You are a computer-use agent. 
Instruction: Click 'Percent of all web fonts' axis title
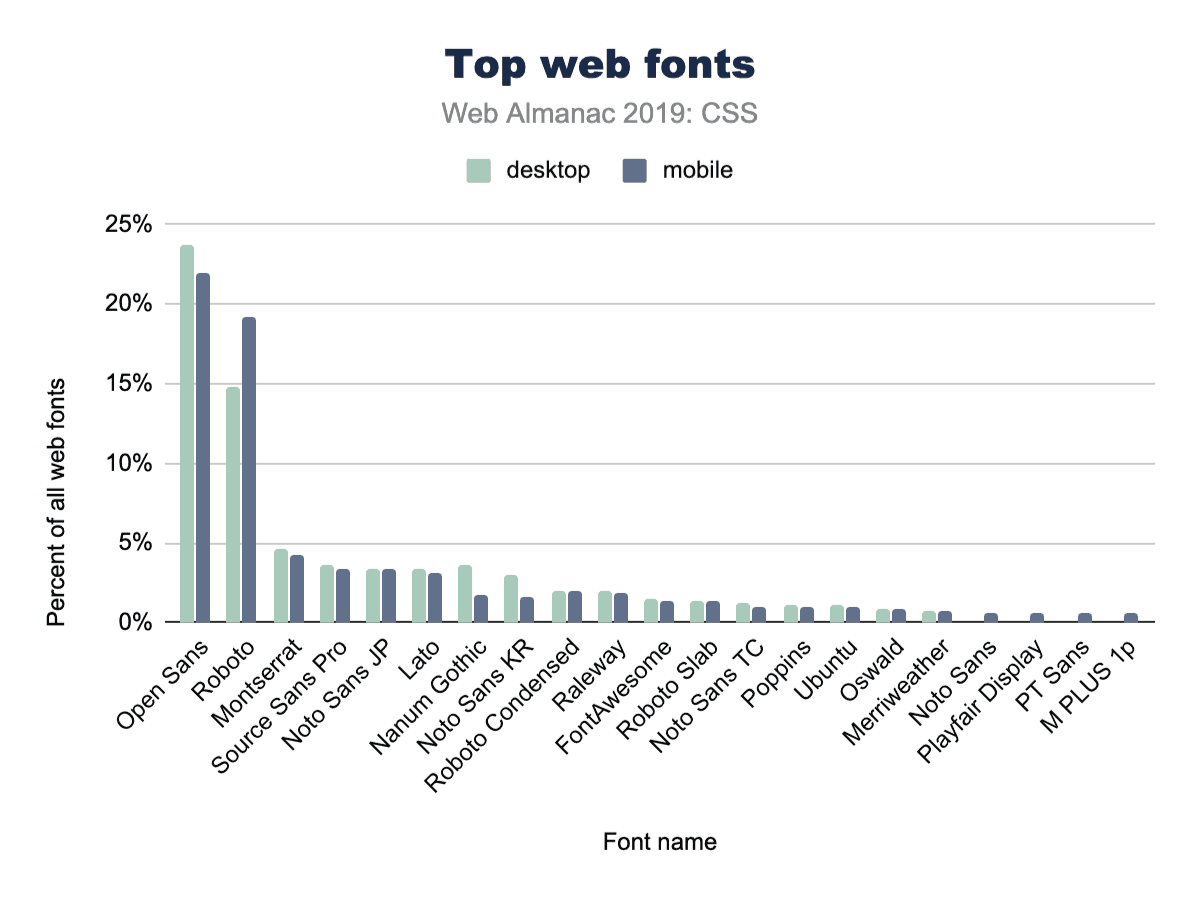coord(57,502)
